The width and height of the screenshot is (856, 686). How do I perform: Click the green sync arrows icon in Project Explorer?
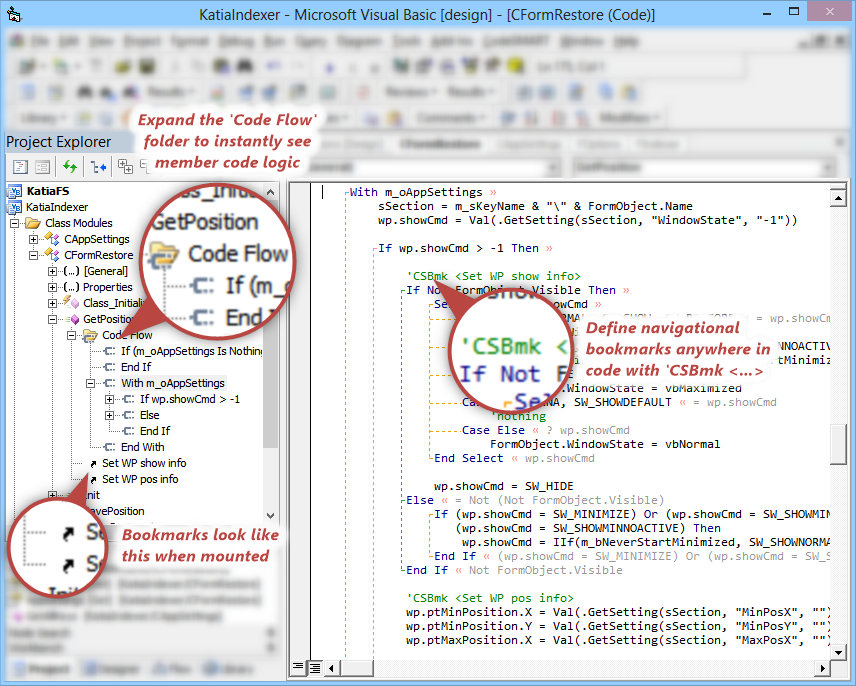[x=69, y=166]
